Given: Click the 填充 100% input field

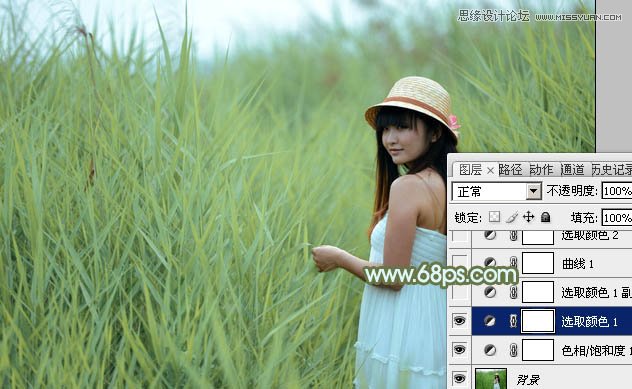Looking at the screenshot, I should pyautogui.click(x=617, y=218).
